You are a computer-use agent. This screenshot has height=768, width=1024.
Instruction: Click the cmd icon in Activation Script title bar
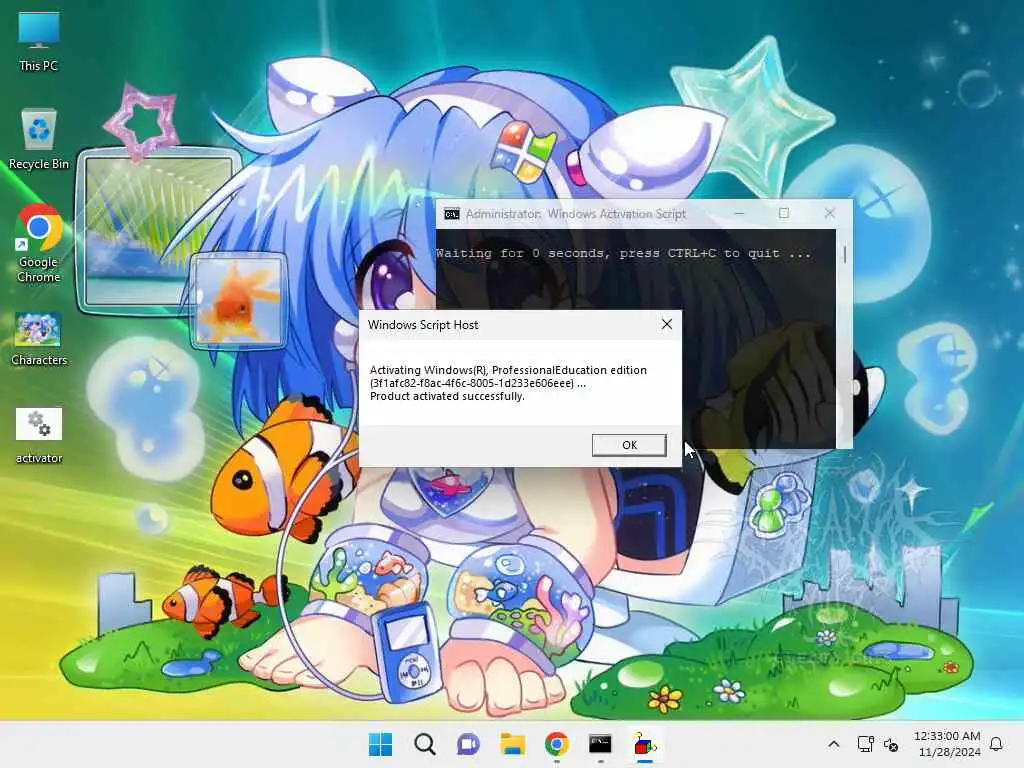pos(451,214)
